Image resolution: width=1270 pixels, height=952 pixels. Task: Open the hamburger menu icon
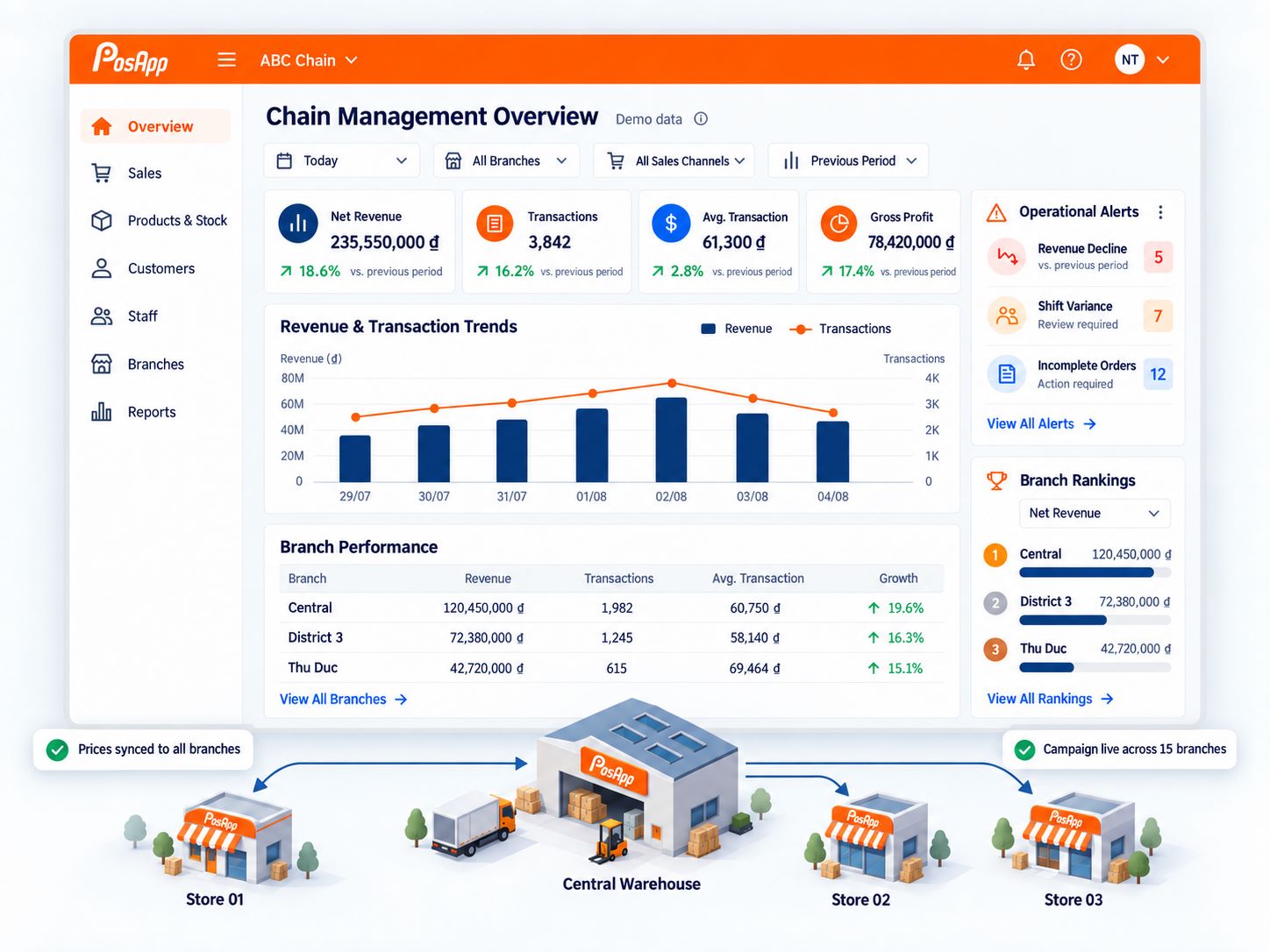(x=226, y=60)
